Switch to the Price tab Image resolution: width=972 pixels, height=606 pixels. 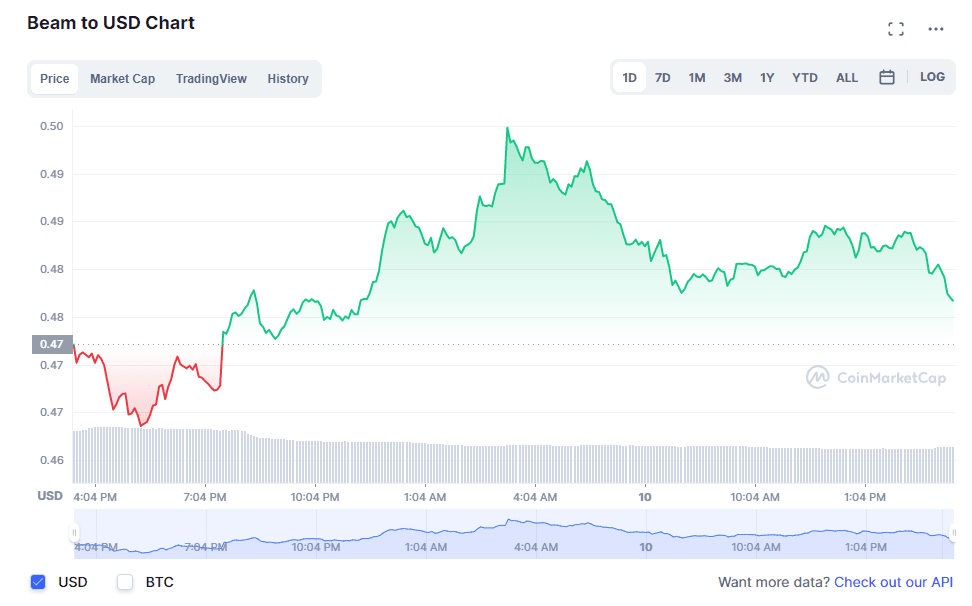click(x=55, y=79)
